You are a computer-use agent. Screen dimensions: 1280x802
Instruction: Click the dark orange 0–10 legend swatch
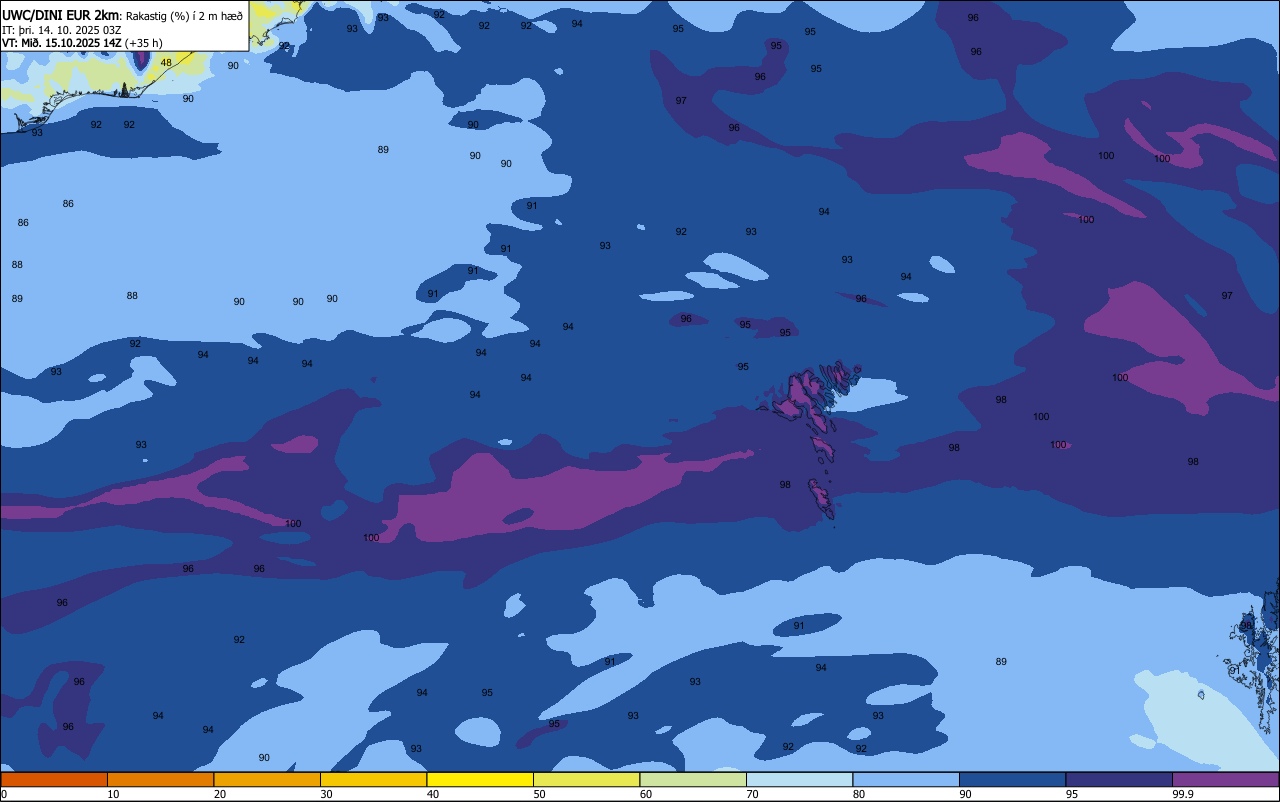click(54, 779)
